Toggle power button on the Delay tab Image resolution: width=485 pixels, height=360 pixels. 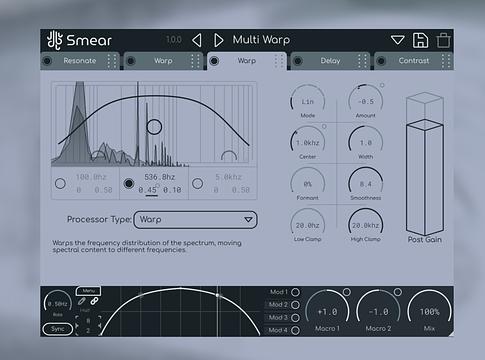click(x=298, y=61)
